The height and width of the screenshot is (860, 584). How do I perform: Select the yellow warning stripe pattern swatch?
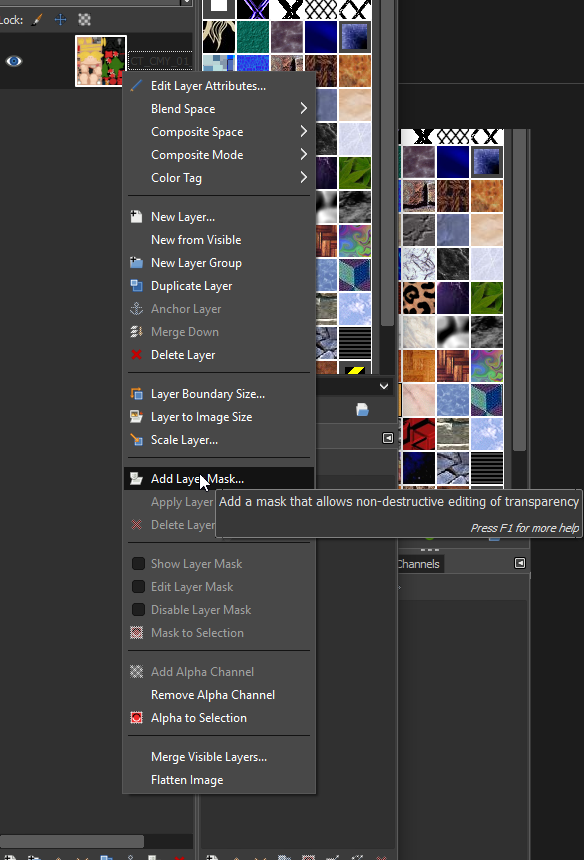(x=355, y=368)
